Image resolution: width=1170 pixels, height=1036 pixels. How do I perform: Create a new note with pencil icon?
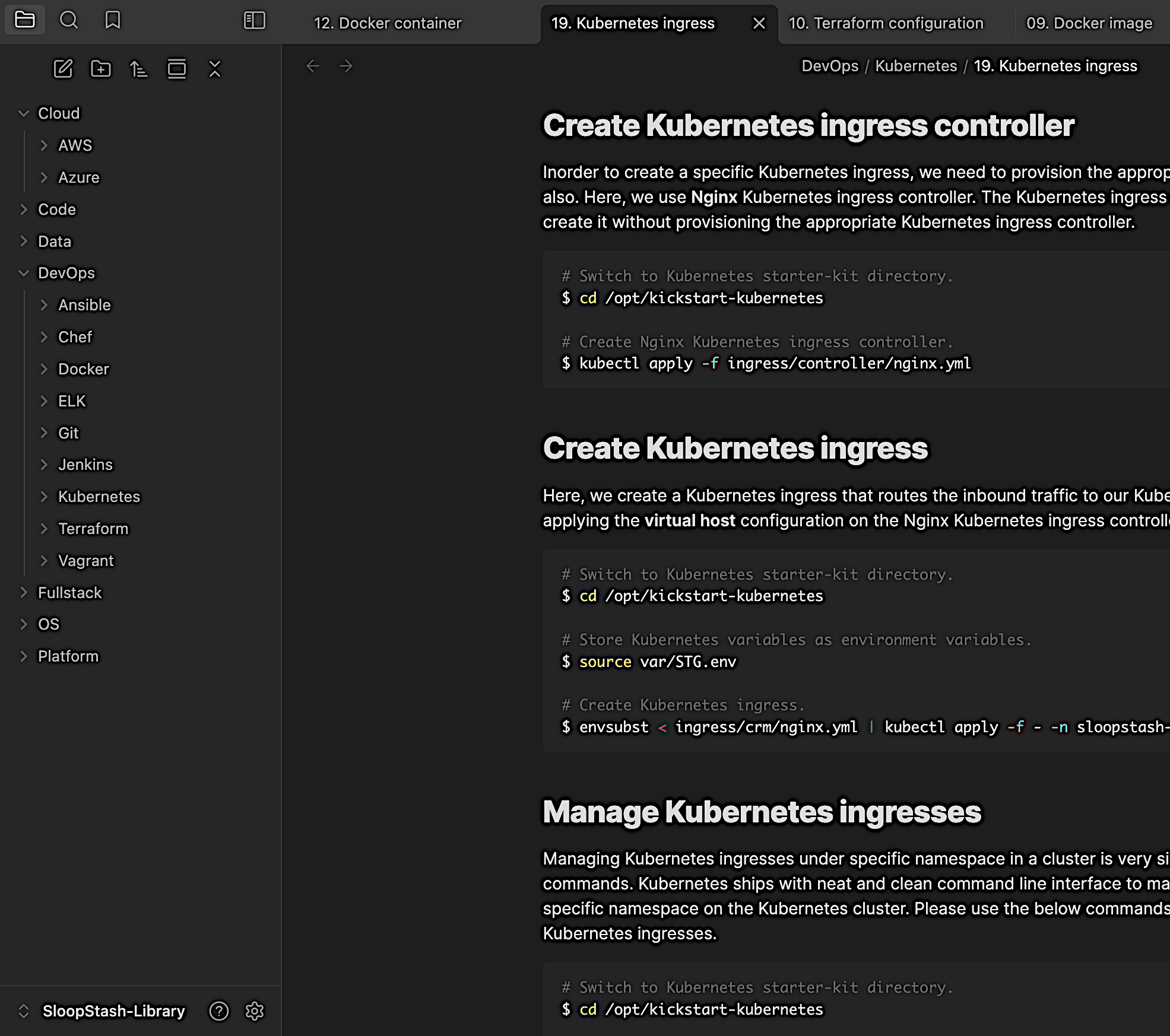[63, 69]
